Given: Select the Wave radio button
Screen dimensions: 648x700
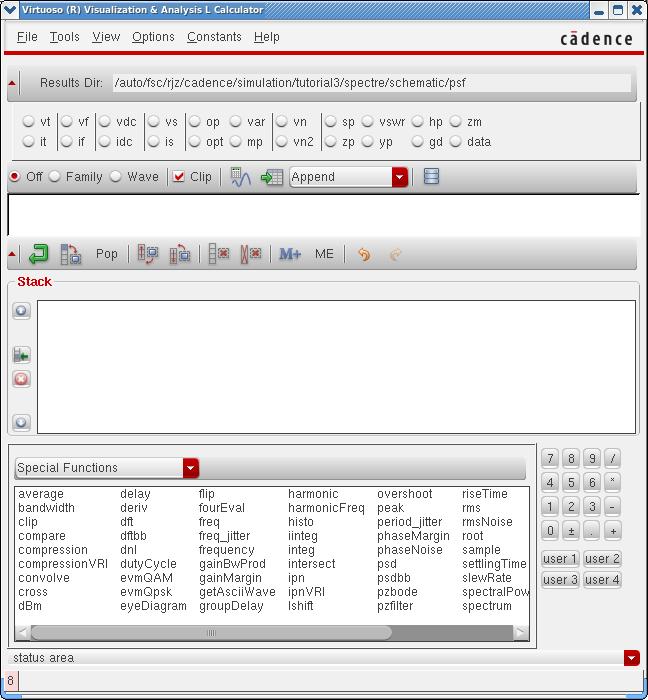Looking at the screenshot, I should tap(116, 177).
